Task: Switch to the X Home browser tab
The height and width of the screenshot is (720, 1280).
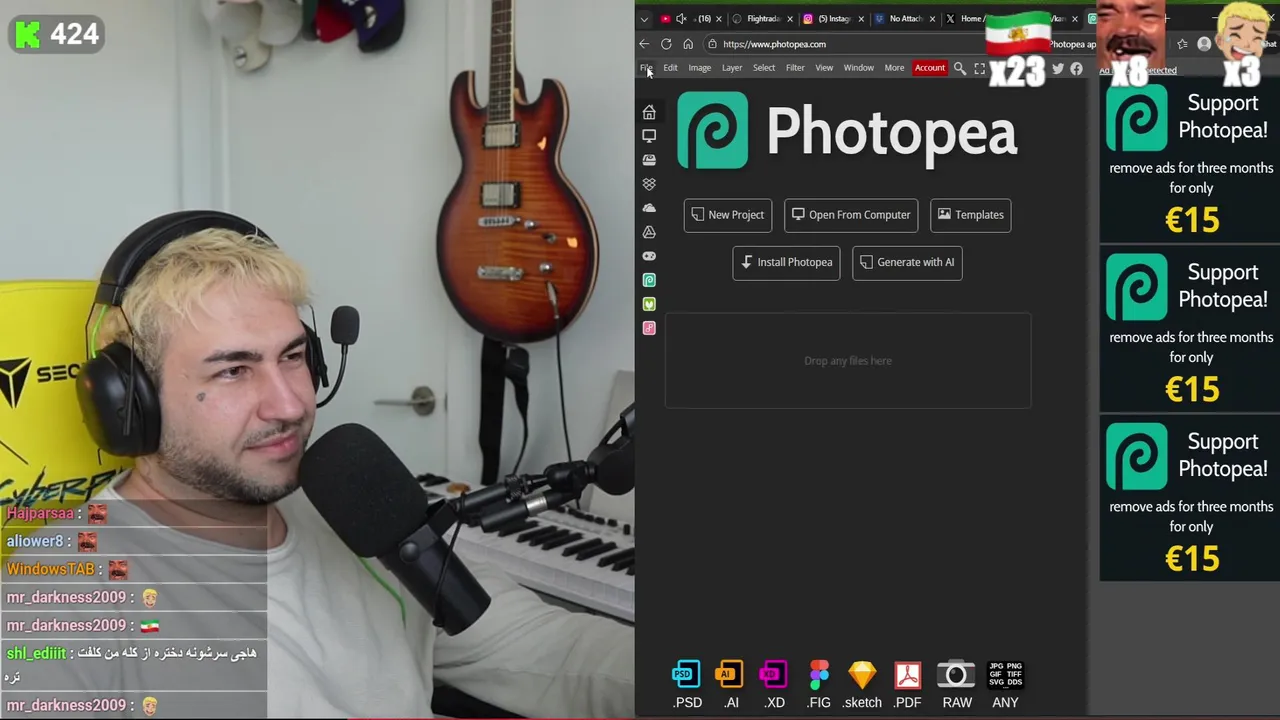Action: tap(965, 19)
